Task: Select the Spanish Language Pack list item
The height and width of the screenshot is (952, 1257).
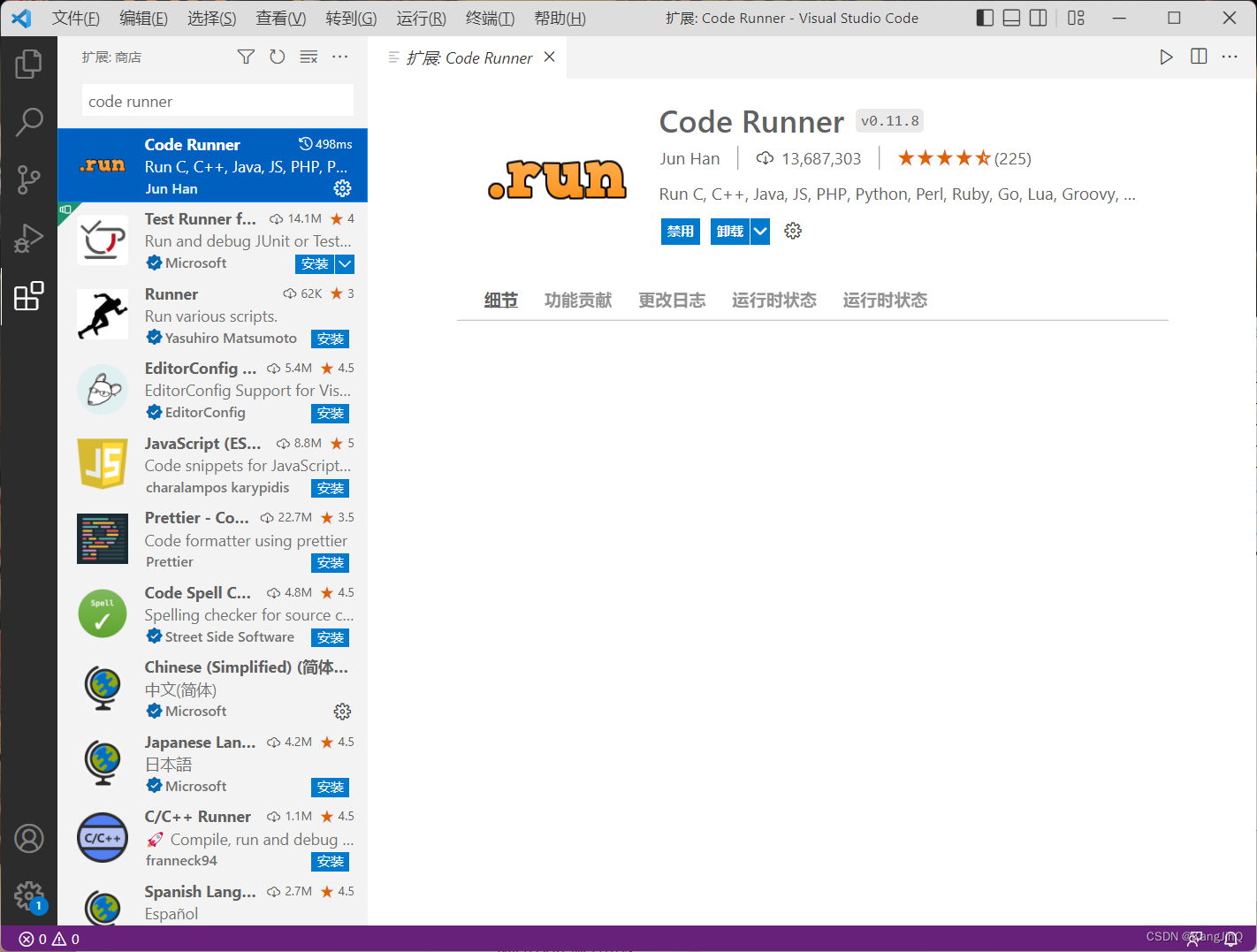Action: point(212,901)
